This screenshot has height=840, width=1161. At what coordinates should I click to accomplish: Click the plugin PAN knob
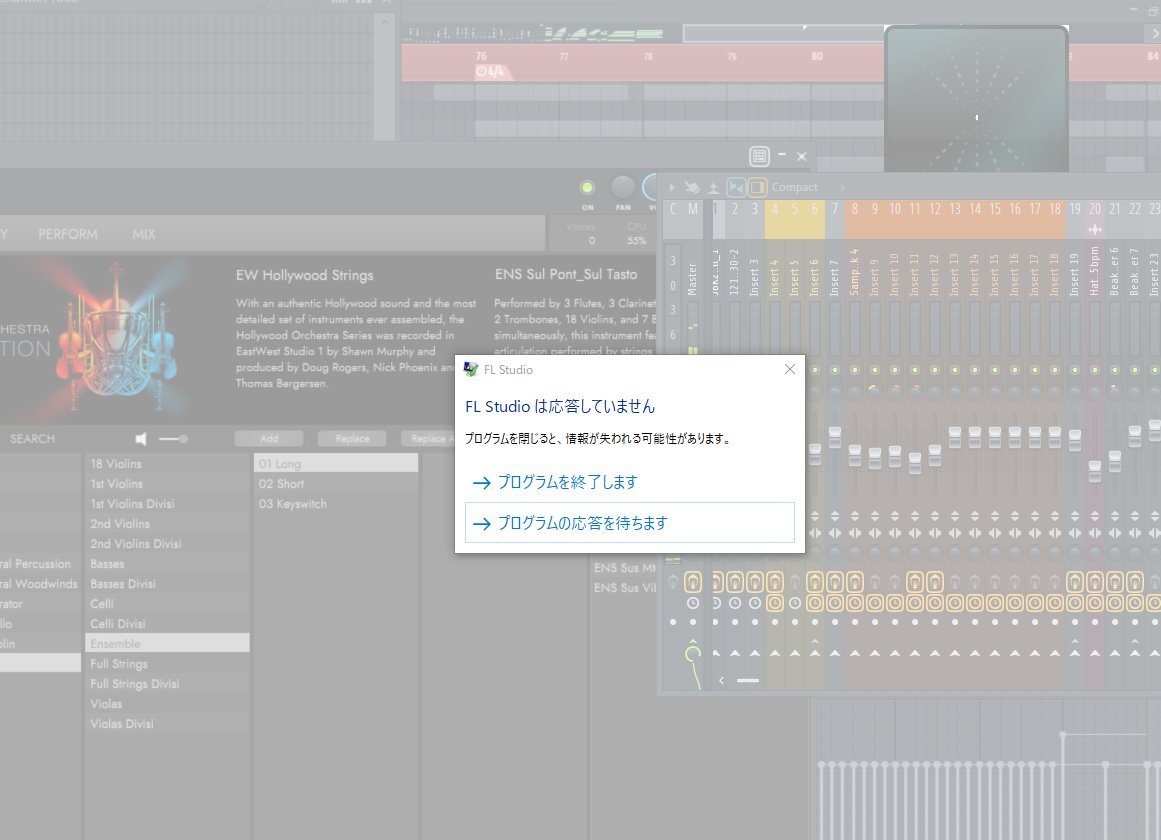tap(623, 187)
